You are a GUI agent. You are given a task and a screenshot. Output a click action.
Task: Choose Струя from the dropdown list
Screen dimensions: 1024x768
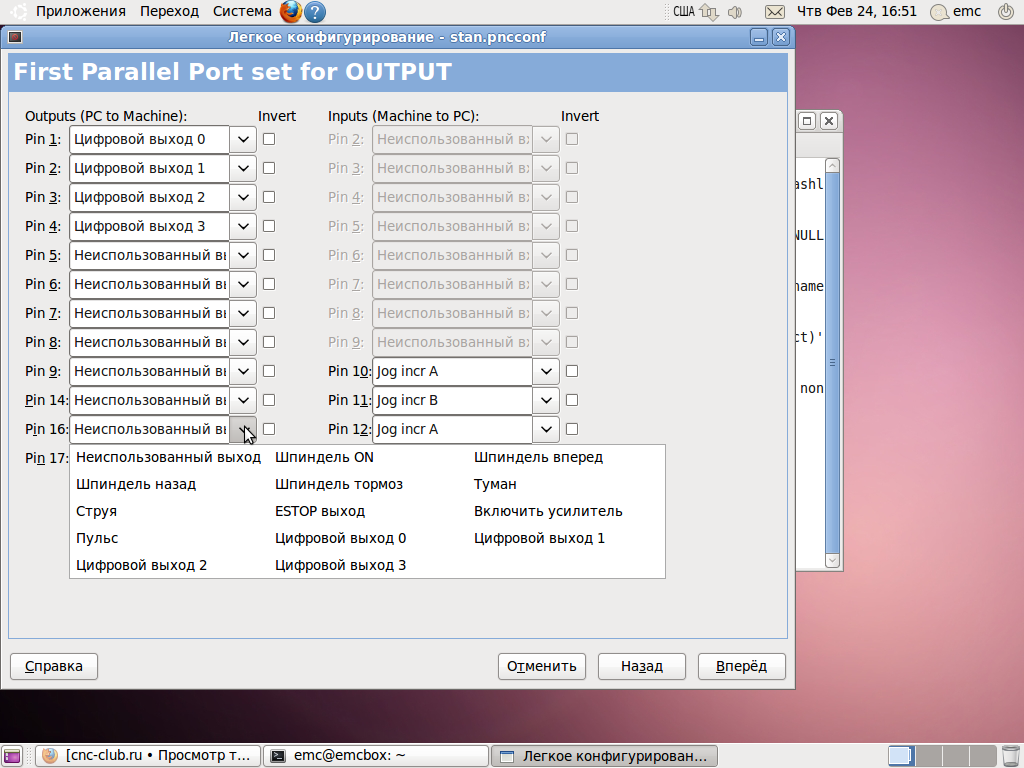(97, 511)
